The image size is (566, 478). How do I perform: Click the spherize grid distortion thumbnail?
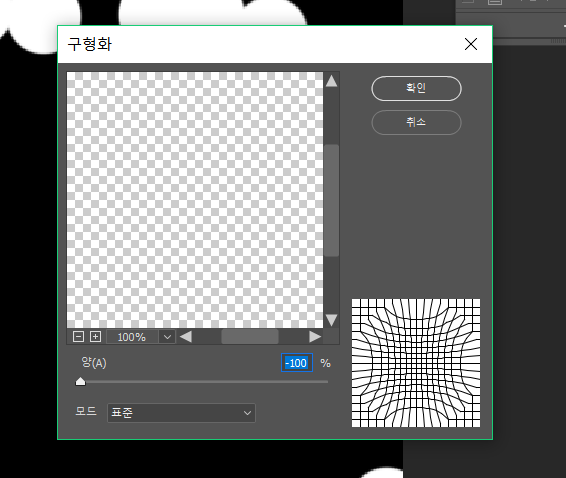point(416,363)
